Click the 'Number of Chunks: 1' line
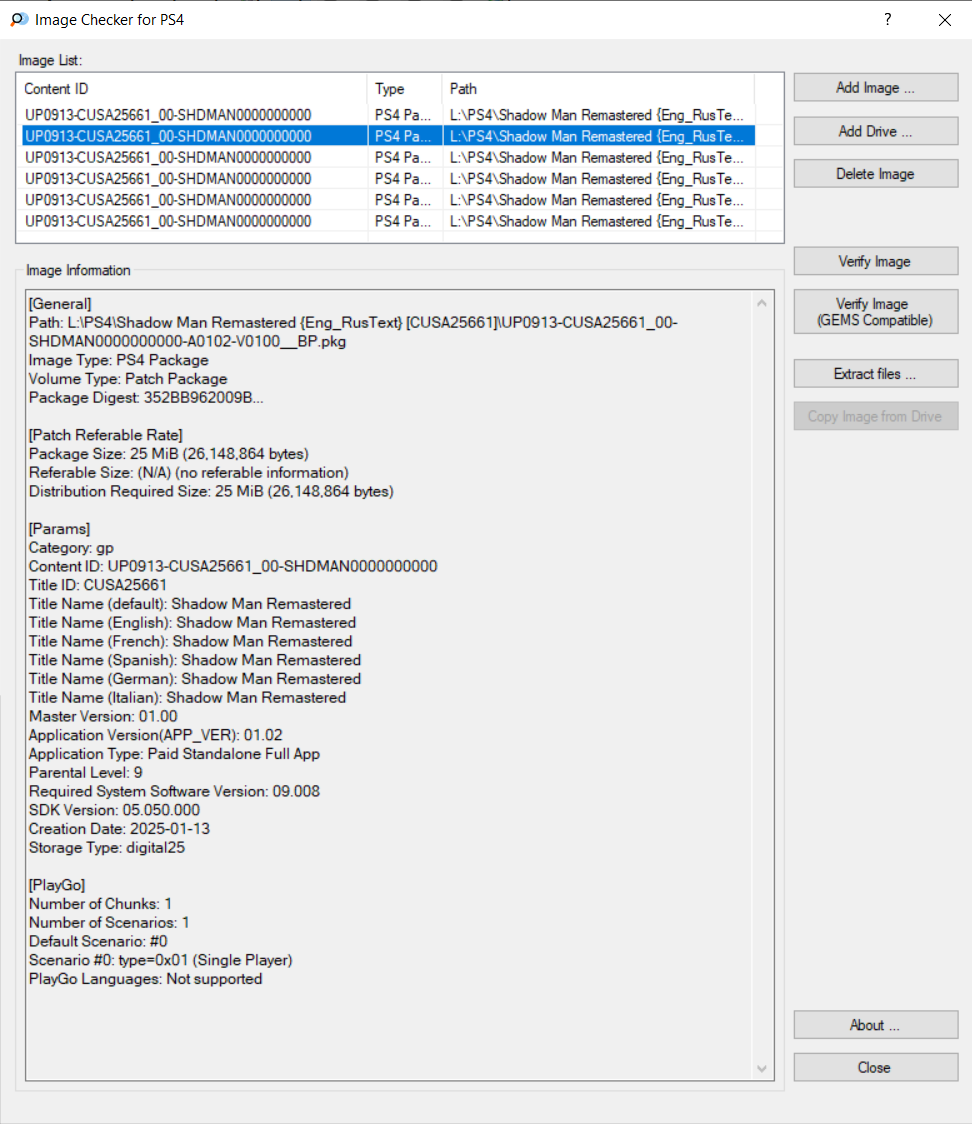This screenshot has height=1124, width=972. (100, 904)
